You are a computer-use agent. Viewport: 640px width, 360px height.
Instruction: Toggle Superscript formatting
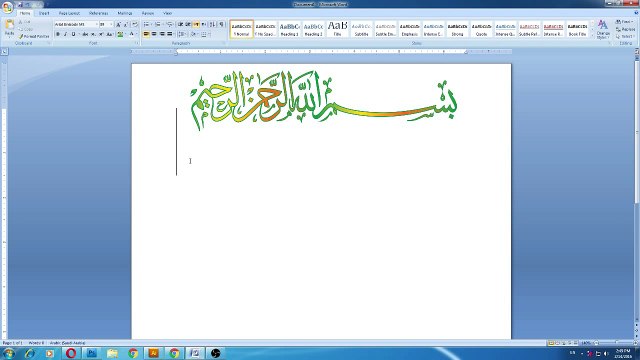(x=101, y=34)
